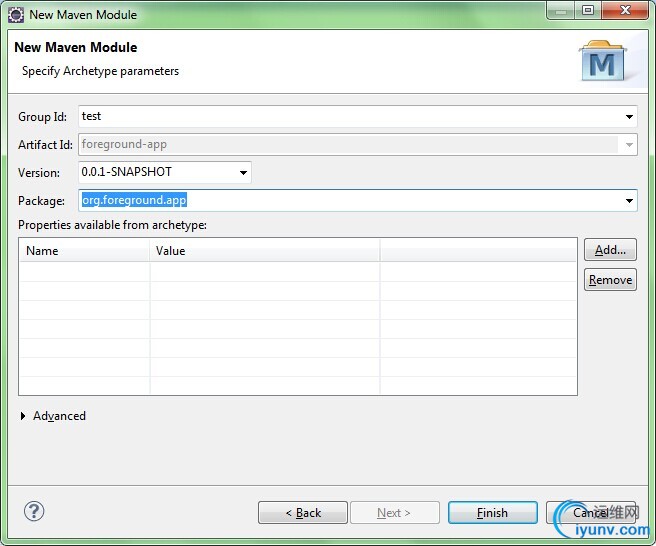The image size is (656, 546).
Task: Click Finish to create the module
Action: [x=492, y=513]
